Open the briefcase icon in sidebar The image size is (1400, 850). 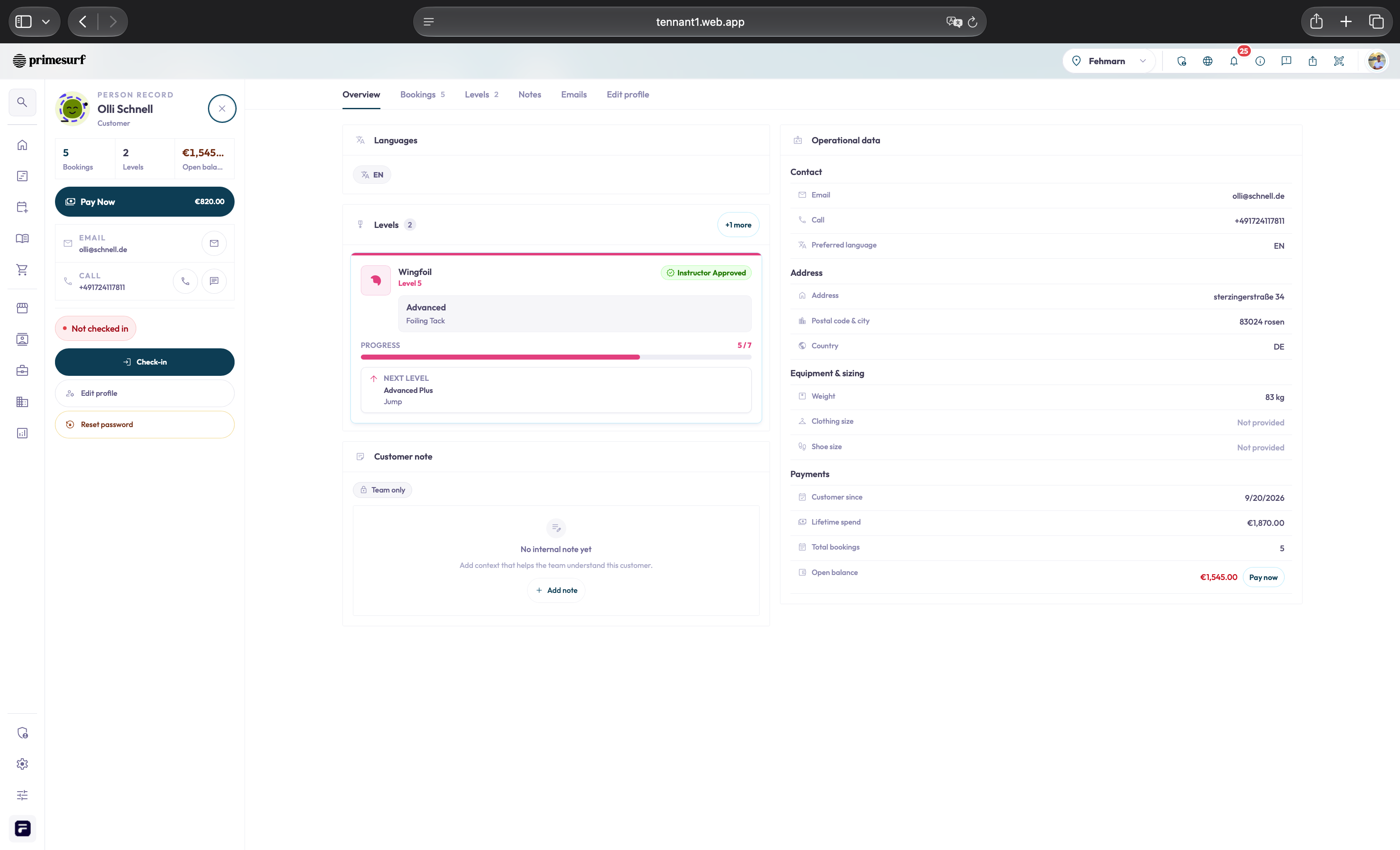coord(22,370)
